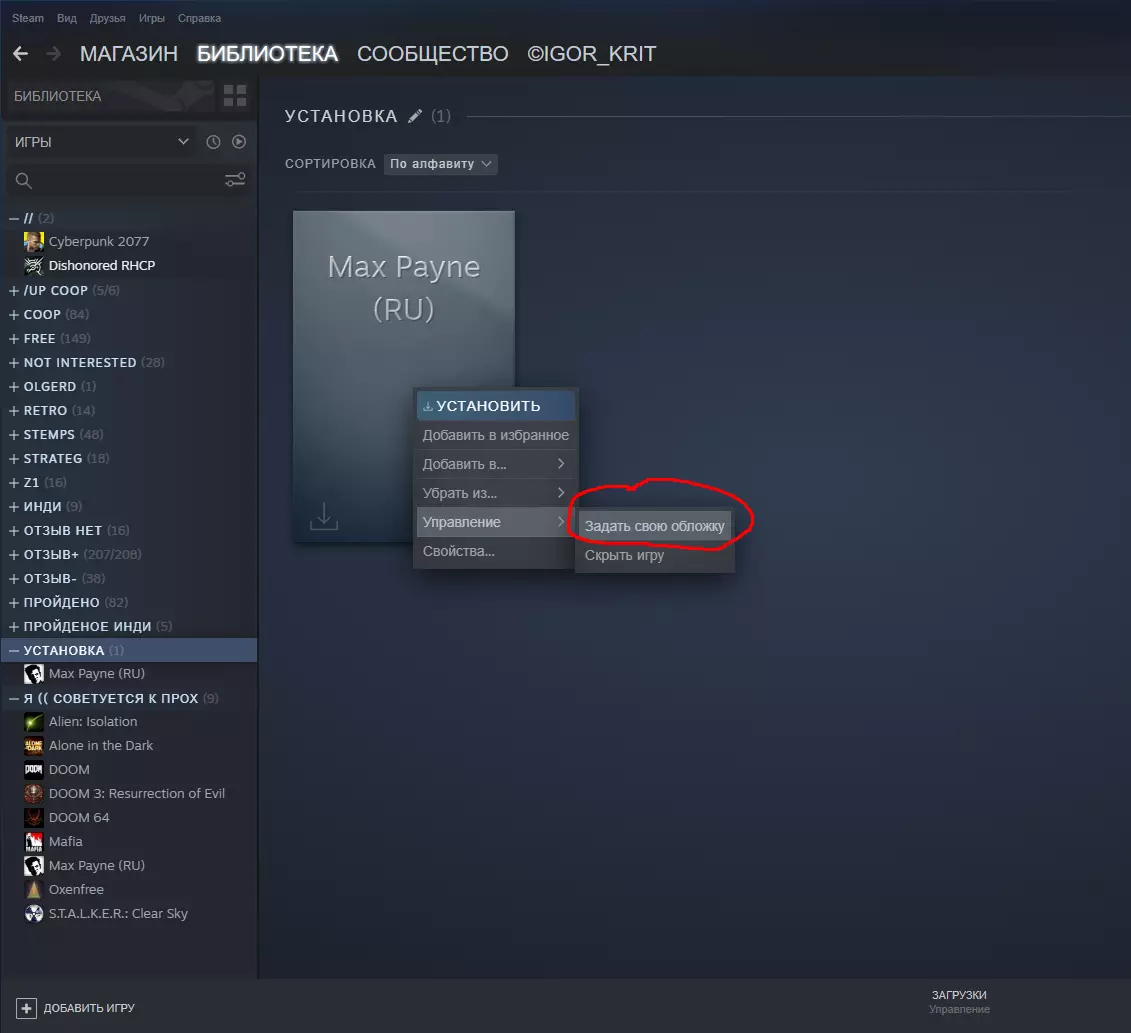
Task: Expand the ОТЗЫВ+ collection
Action: (14, 554)
